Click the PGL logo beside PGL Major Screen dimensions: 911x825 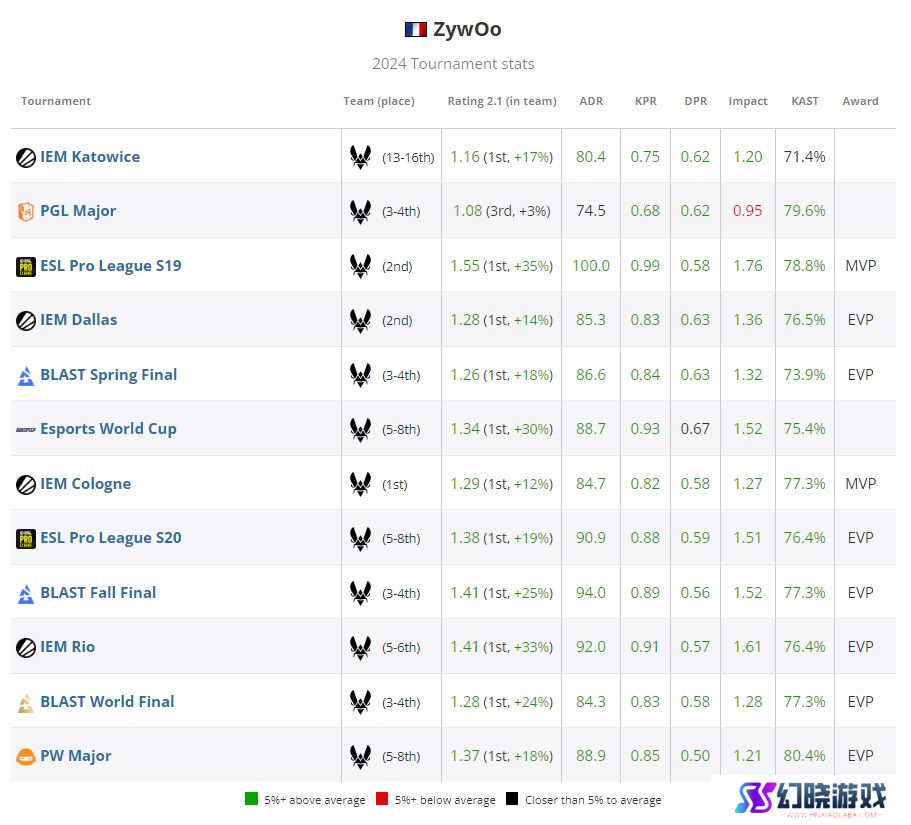coord(26,211)
